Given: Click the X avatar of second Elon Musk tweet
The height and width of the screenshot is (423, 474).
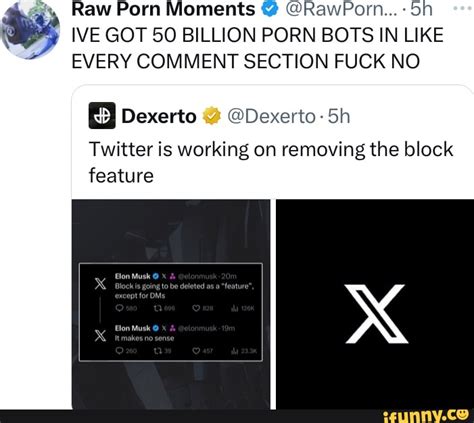Looking at the screenshot, I should [x=100, y=336].
